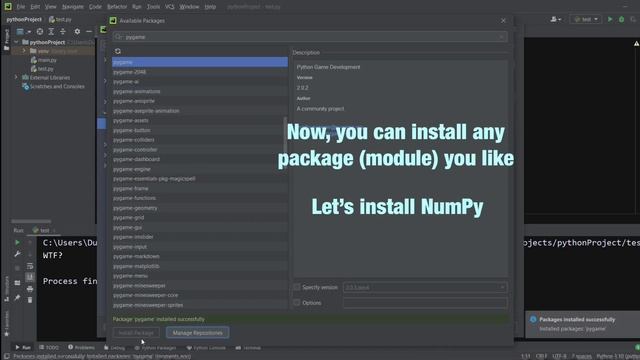Reload the available packages list
The width and height of the screenshot is (640, 360).
[x=118, y=51]
